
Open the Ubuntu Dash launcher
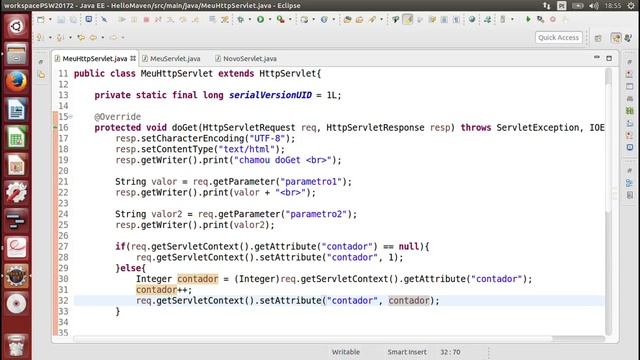(16, 27)
